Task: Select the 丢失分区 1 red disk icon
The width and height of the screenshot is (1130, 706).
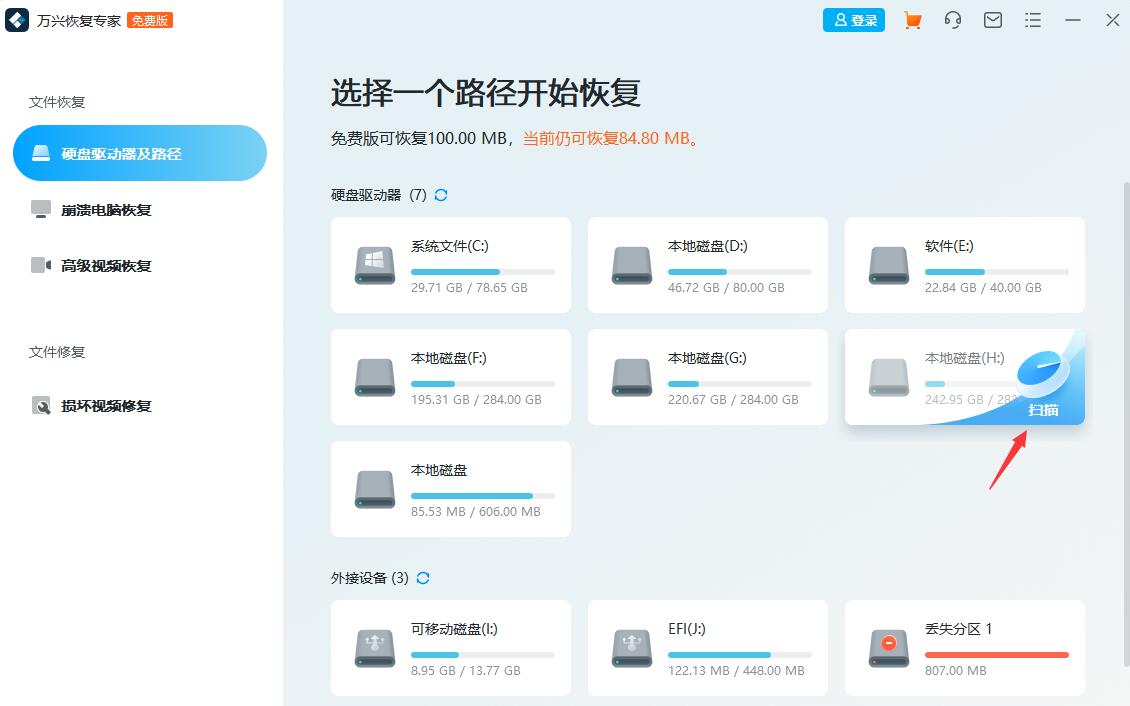Action: point(889,648)
